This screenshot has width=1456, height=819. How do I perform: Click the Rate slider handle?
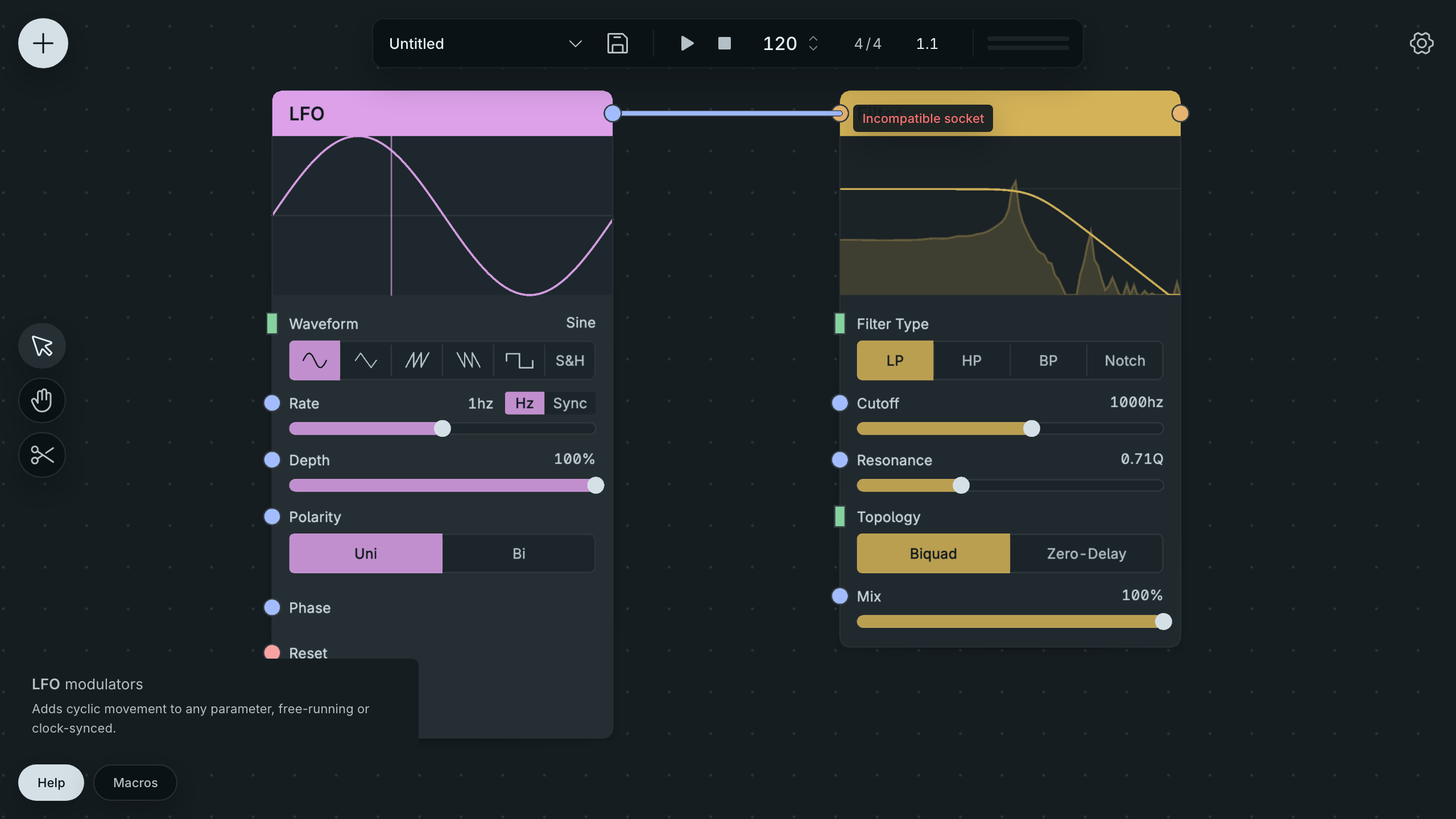click(442, 428)
